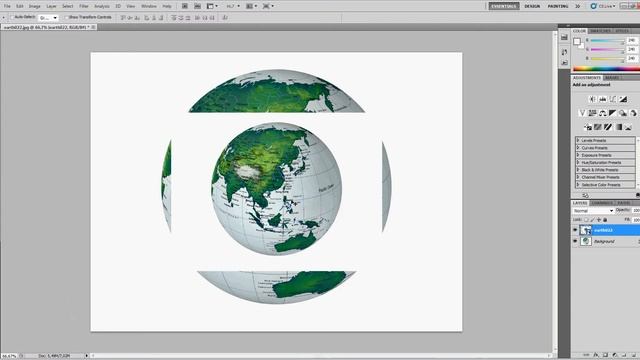This screenshot has width=640, height=360.
Task: Hide the Background layer eye icon
Action: click(x=575, y=241)
